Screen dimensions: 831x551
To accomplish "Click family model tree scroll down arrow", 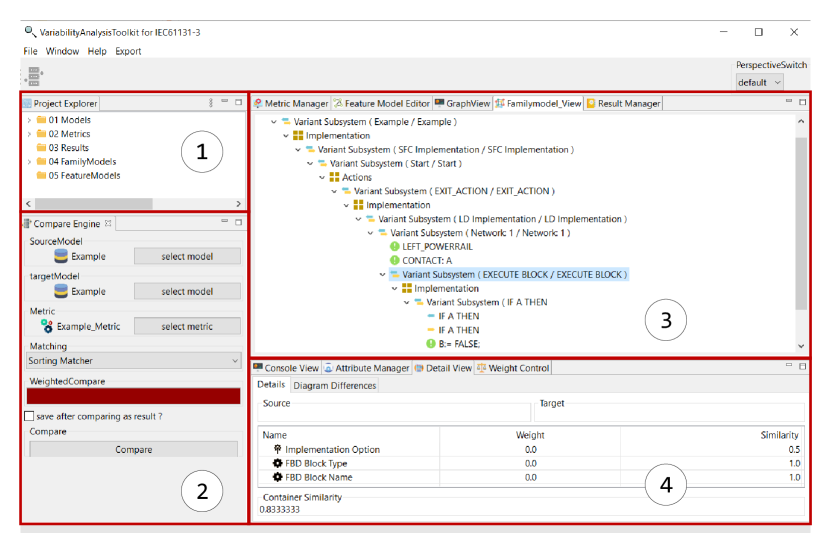I will 801,346.
